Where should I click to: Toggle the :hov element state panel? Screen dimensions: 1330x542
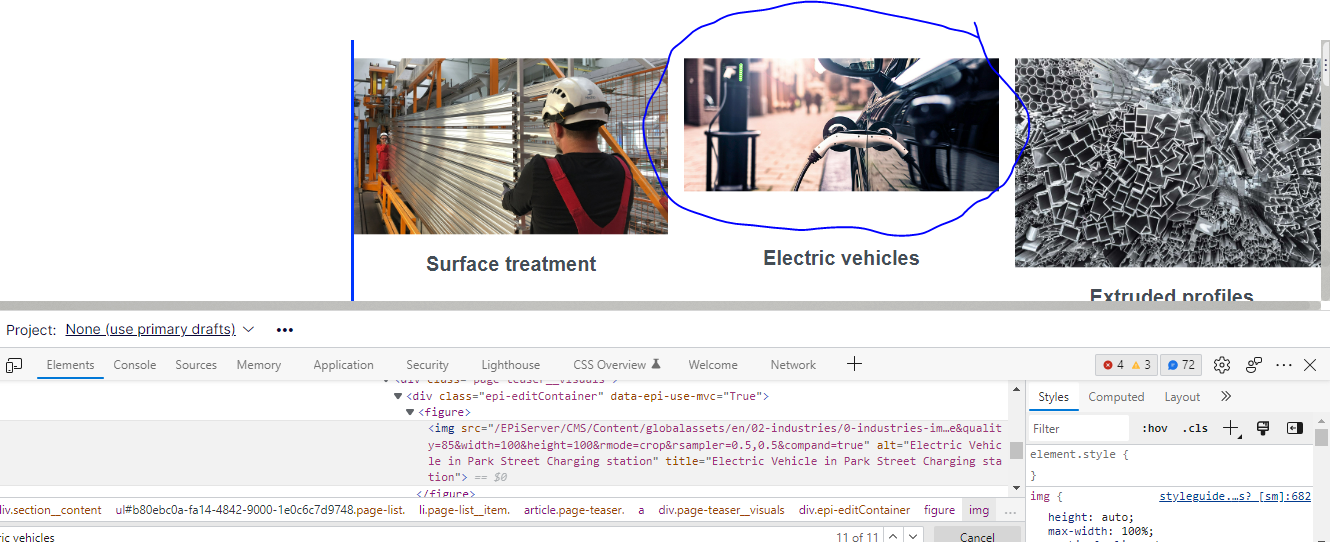pos(1154,428)
